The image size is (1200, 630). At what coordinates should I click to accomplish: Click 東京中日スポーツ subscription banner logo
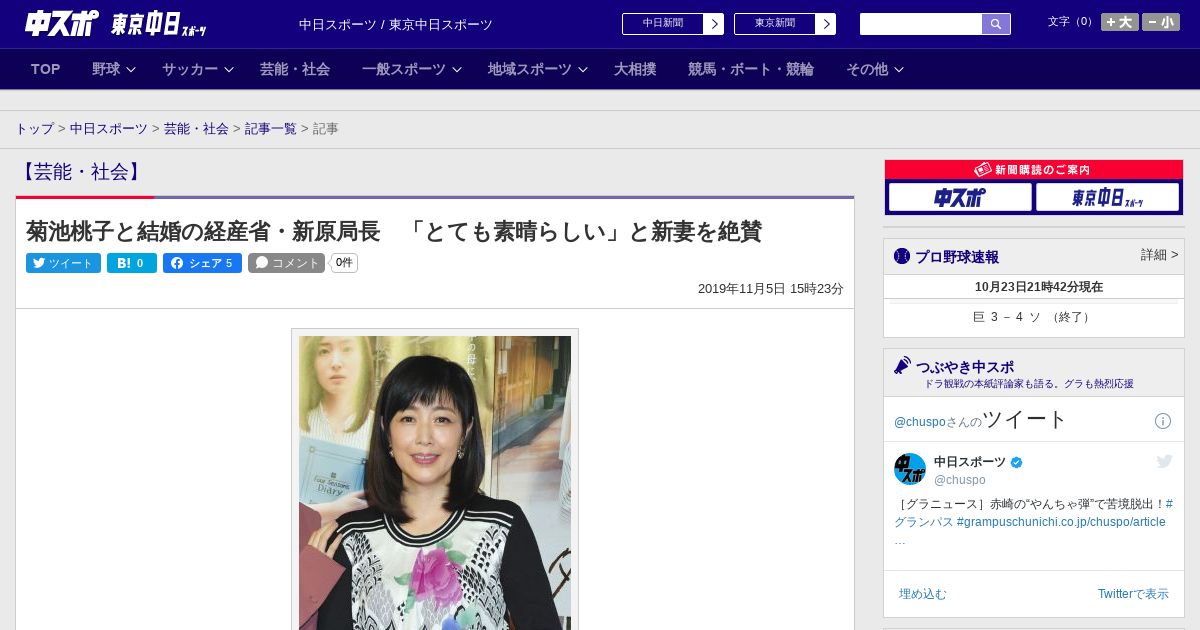[x=1107, y=197]
